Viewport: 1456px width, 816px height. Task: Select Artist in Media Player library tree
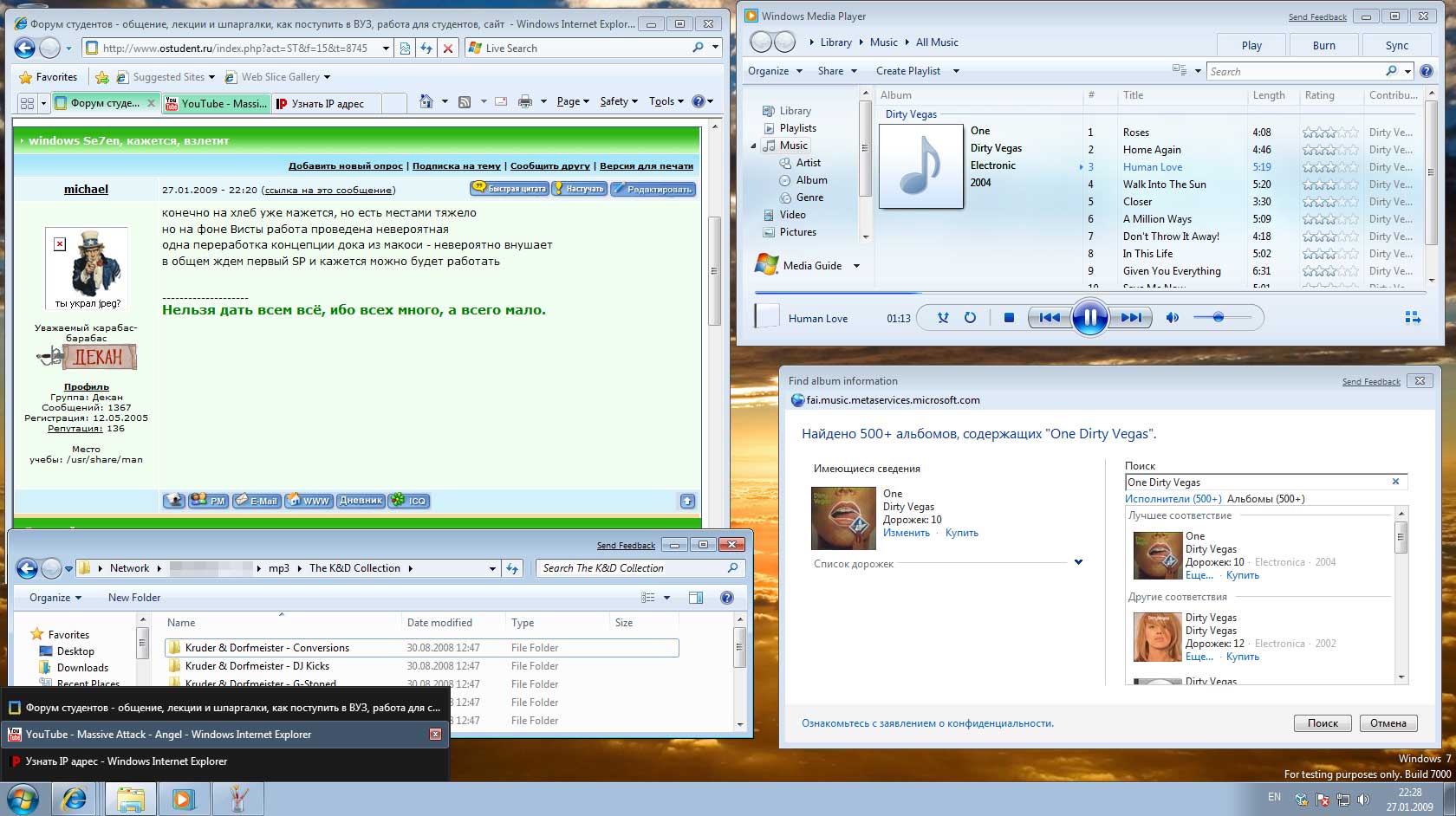(x=808, y=163)
